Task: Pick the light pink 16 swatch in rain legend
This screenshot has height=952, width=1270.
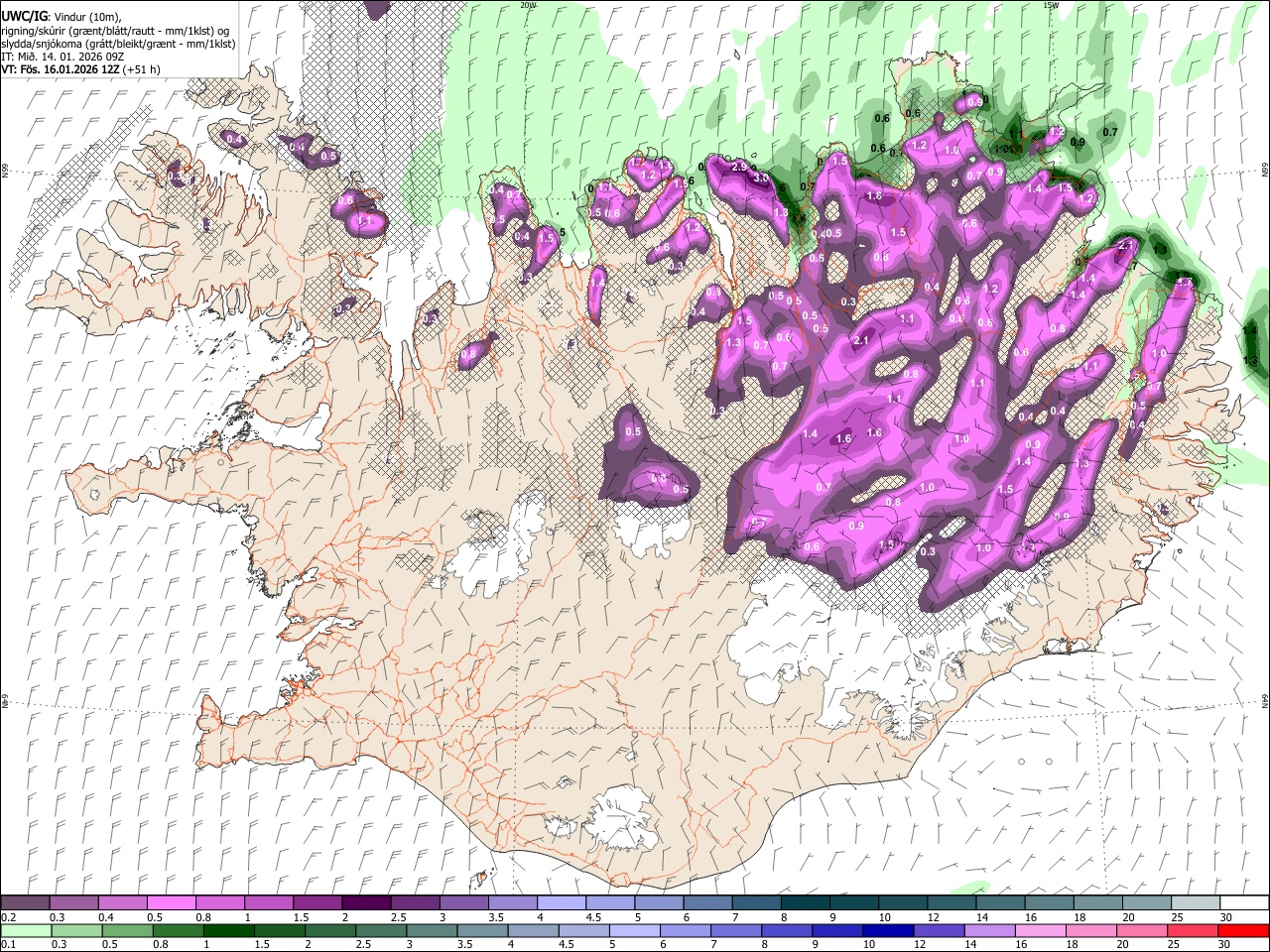Action: click(1041, 930)
